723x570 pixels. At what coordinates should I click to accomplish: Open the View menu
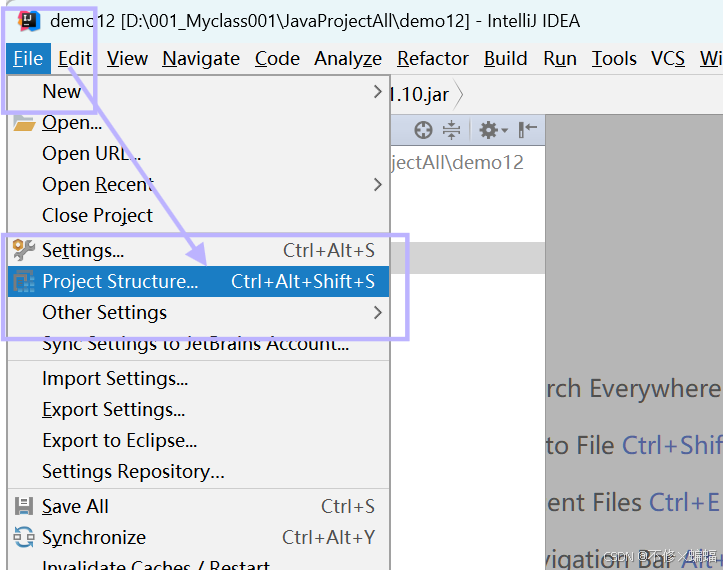[127, 59]
